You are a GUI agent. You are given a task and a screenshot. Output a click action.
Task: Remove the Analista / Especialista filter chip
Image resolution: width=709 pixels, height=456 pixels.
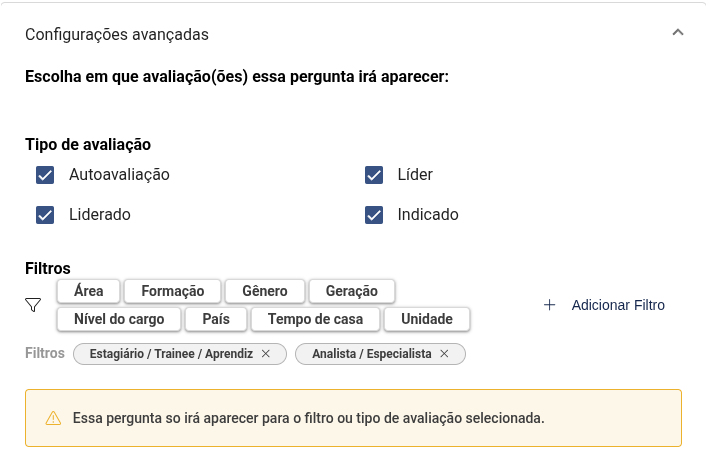tap(444, 354)
